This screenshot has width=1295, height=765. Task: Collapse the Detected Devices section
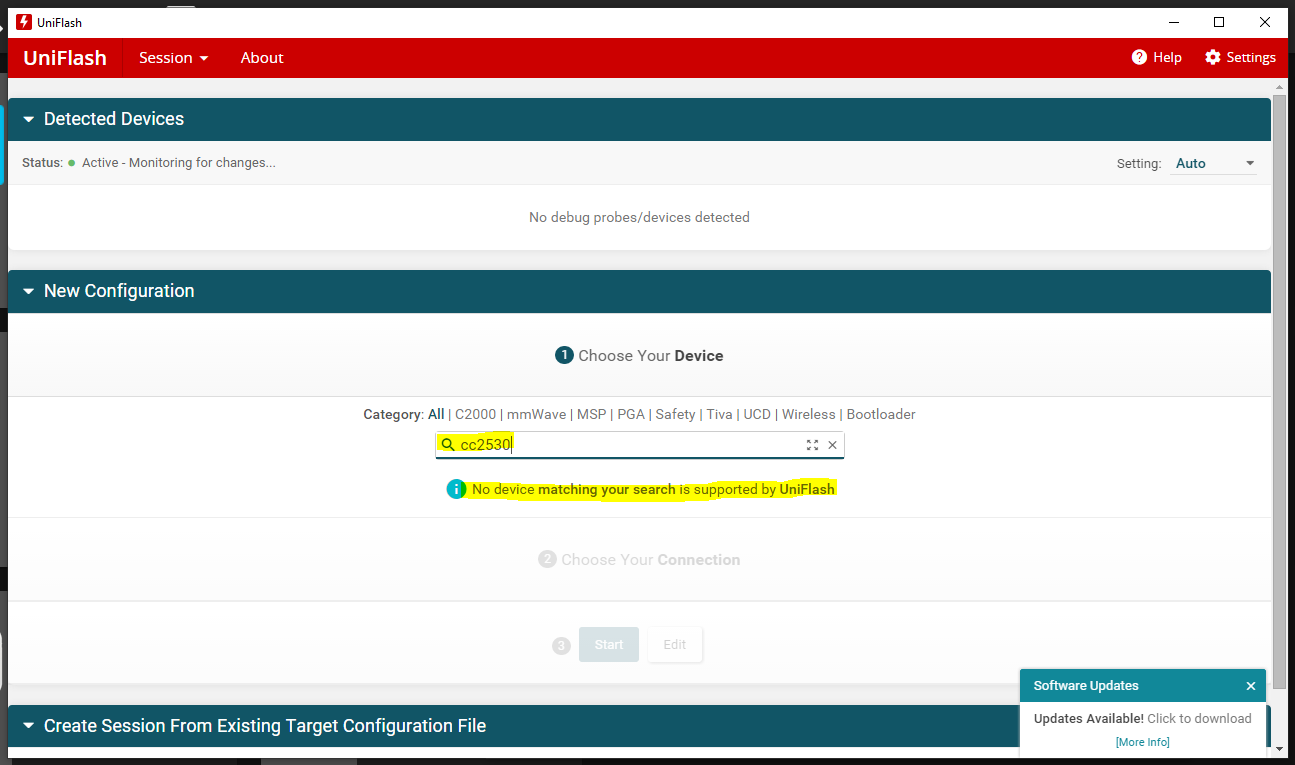28,119
